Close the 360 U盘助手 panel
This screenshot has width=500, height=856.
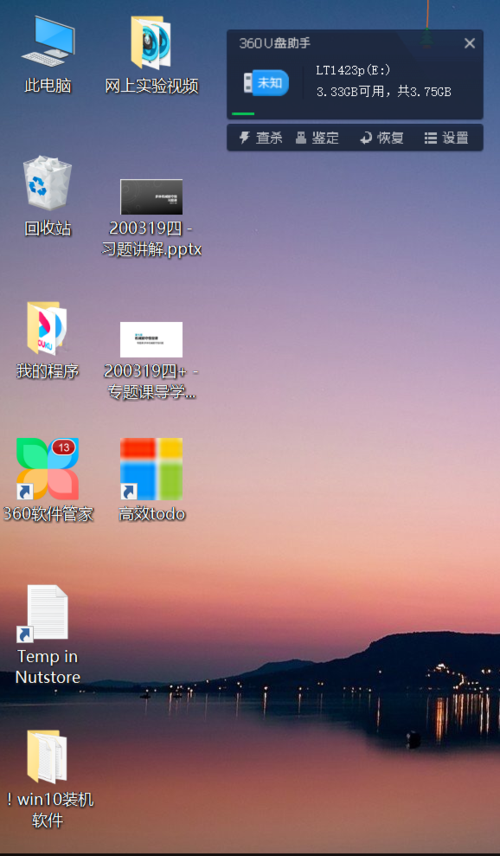pos(469,44)
